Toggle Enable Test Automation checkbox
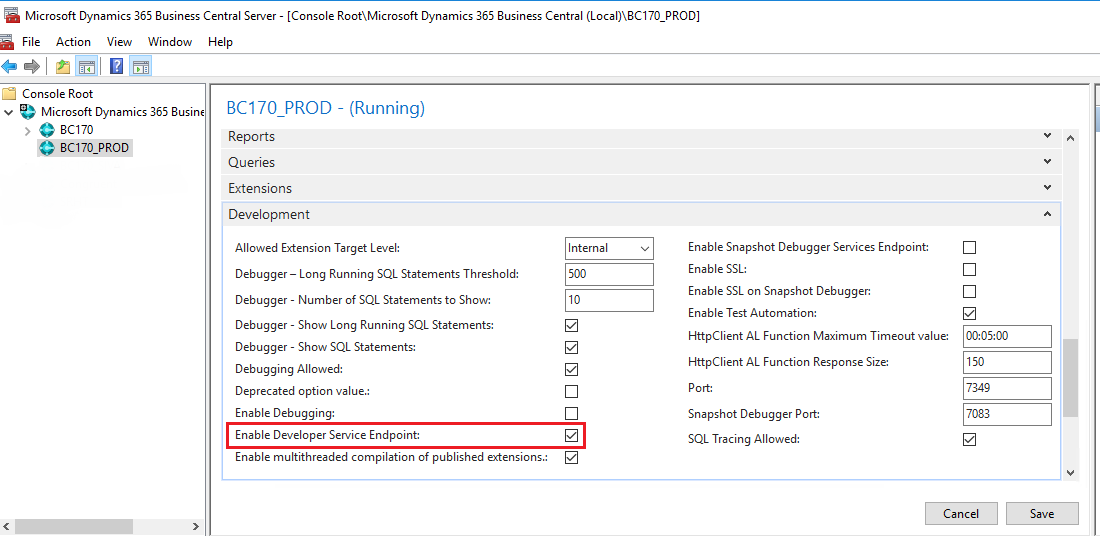1100x539 pixels. tap(970, 313)
